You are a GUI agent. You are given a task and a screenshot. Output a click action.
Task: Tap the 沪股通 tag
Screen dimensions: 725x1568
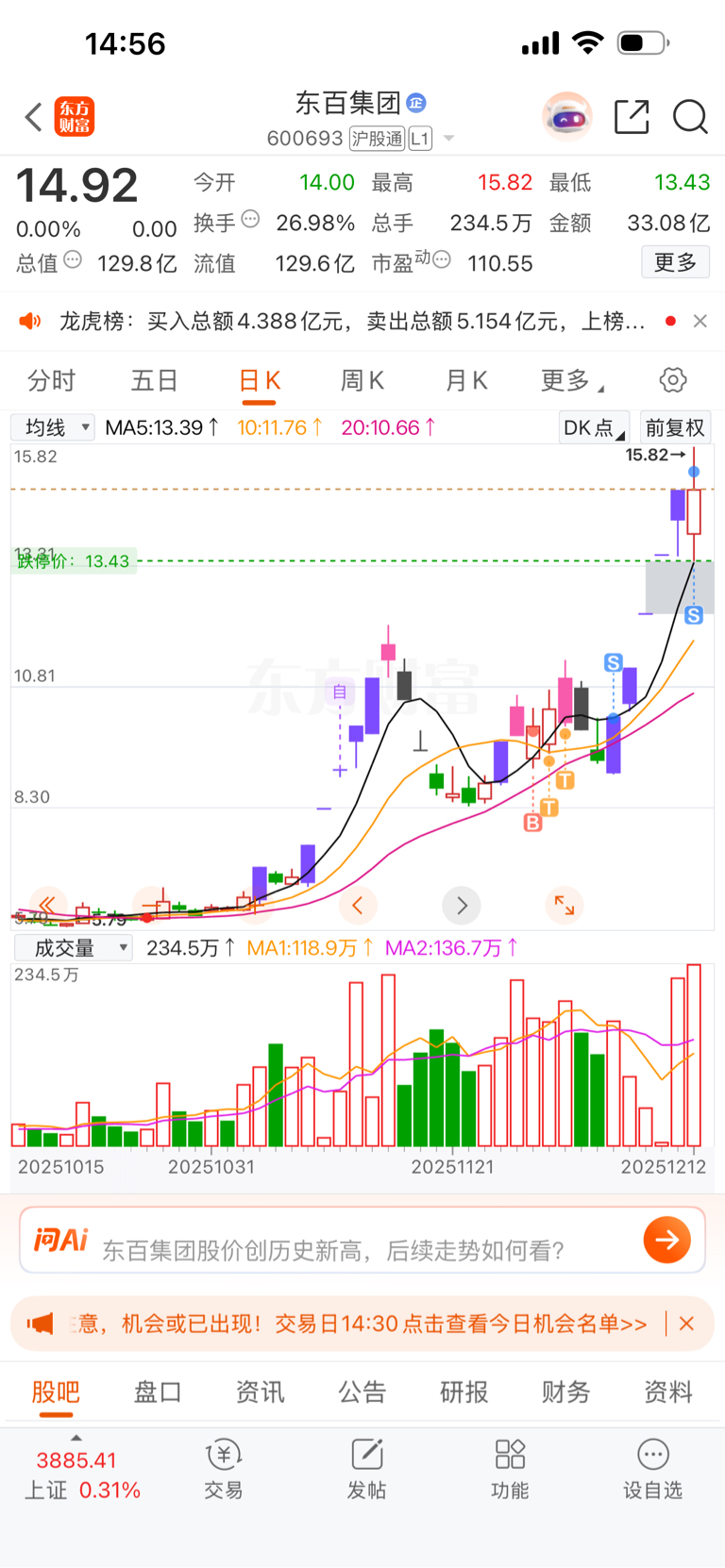(x=378, y=139)
